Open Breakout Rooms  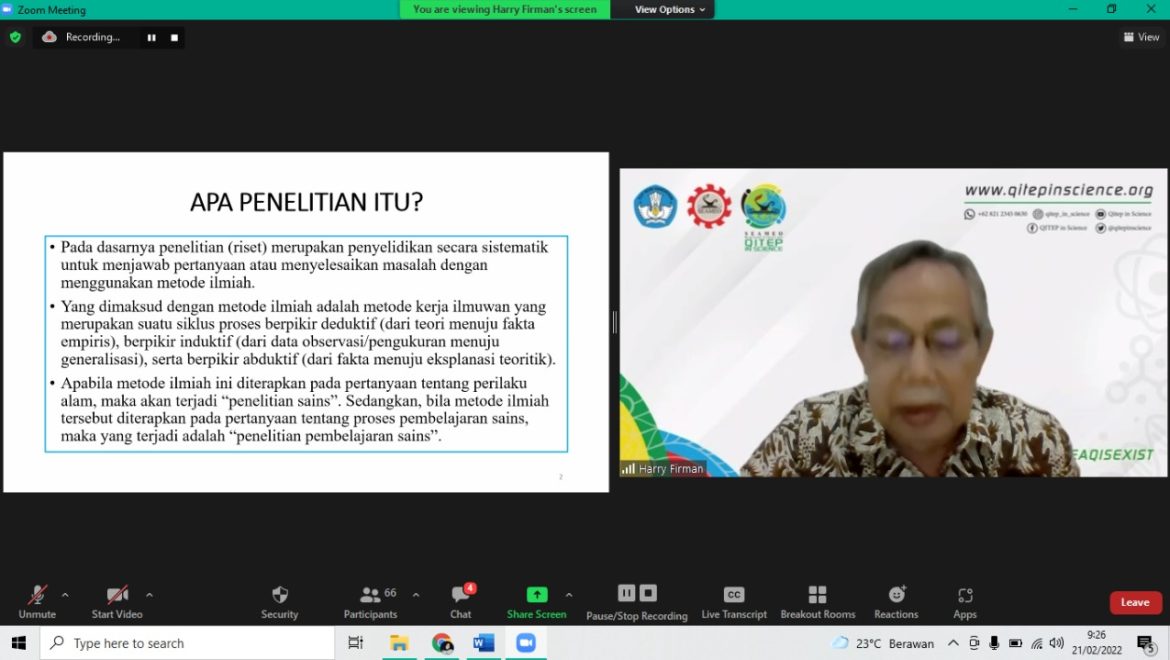click(x=818, y=598)
